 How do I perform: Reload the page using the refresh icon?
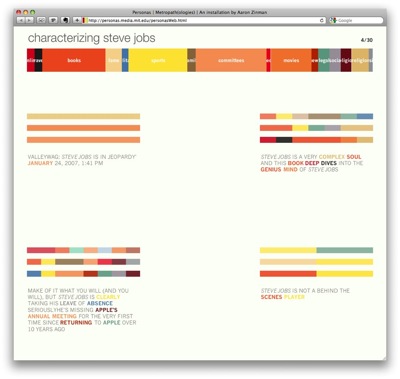322,20
